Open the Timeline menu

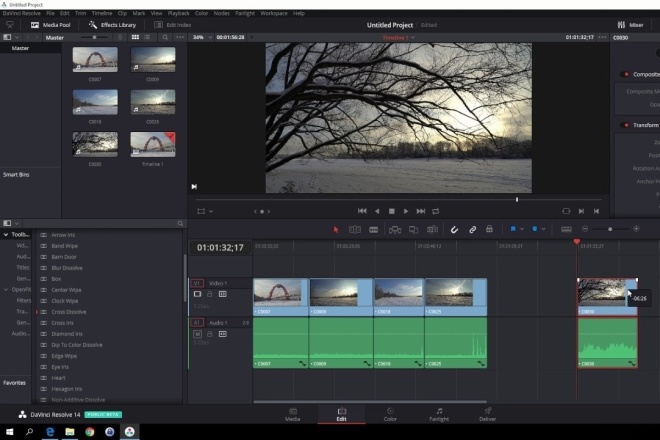tap(101, 13)
